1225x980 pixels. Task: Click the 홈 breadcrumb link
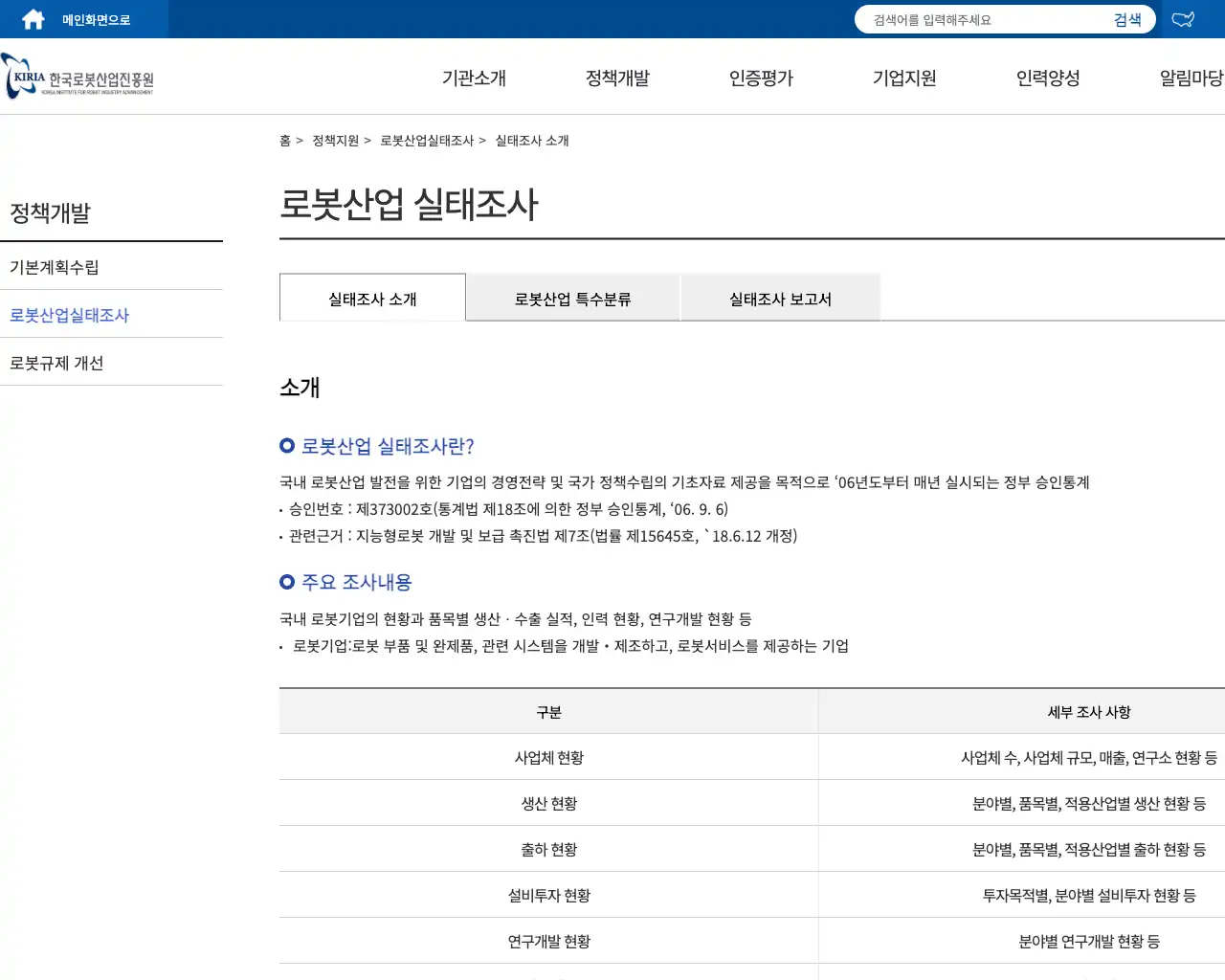tap(284, 140)
